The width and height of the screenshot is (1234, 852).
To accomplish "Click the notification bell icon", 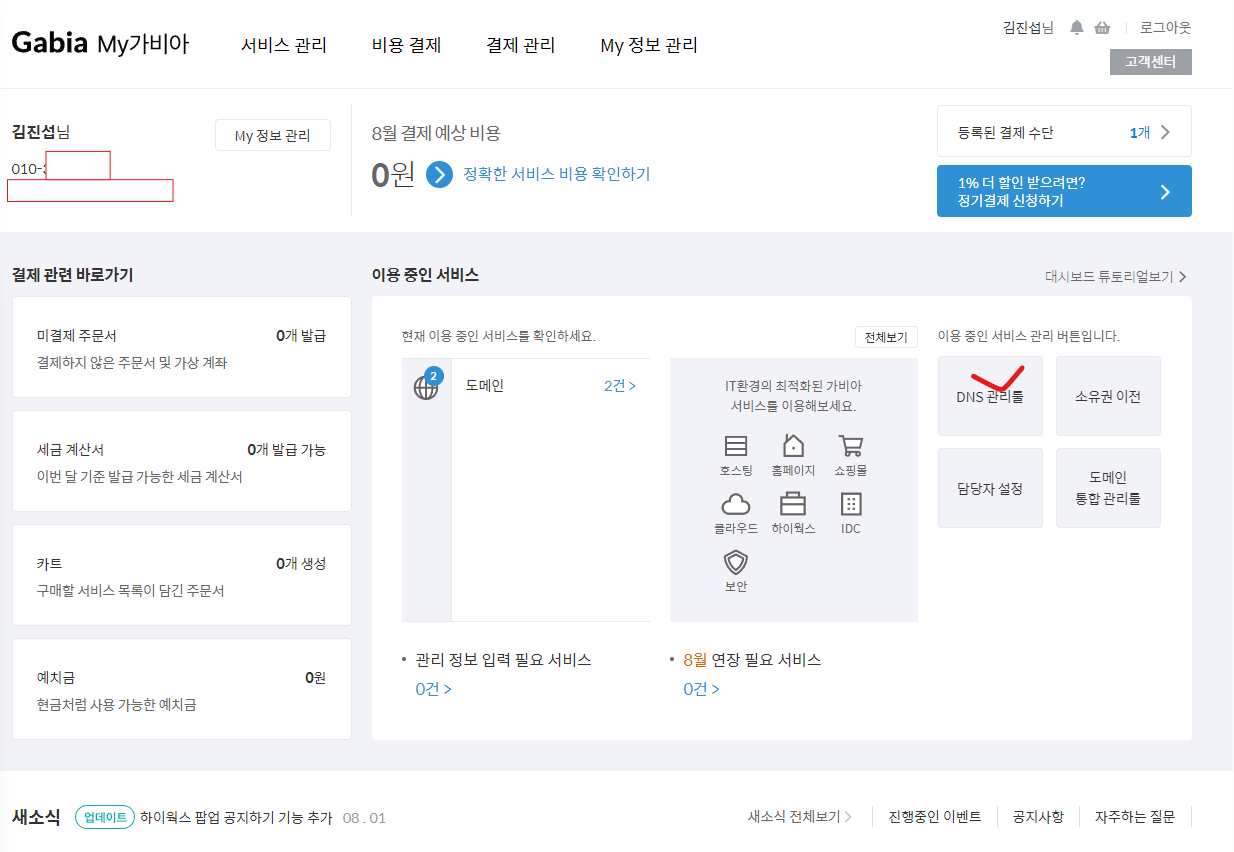I will point(1076,27).
